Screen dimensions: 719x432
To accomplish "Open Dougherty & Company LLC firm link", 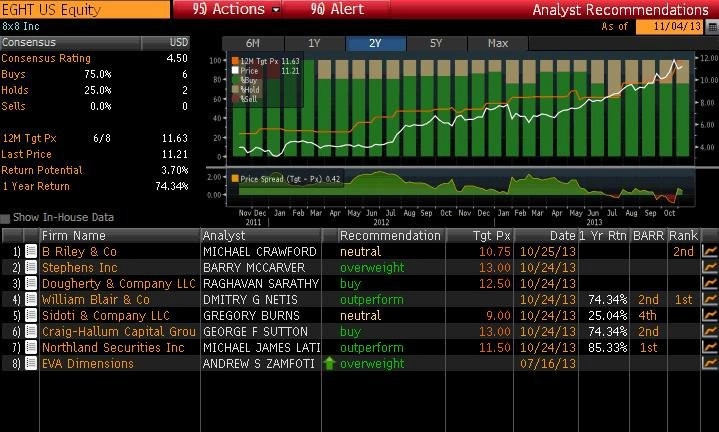I will click(119, 284).
